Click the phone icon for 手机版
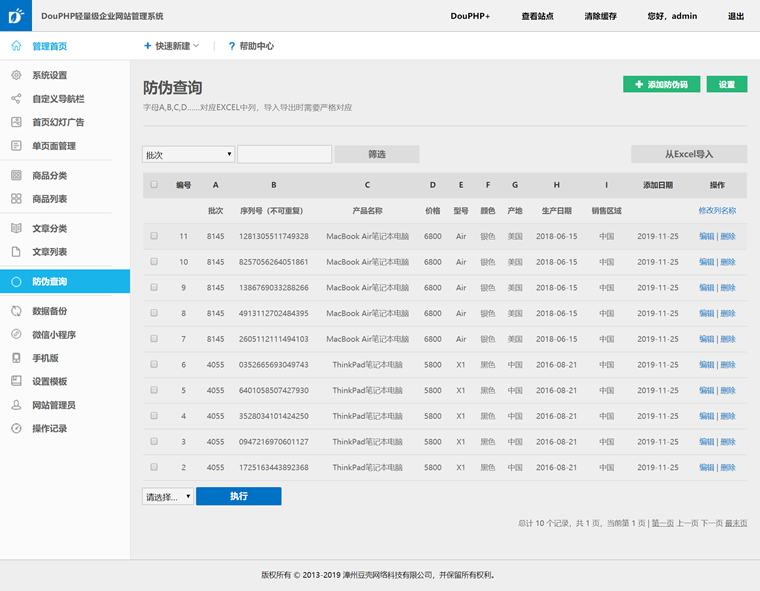This screenshot has width=760, height=591. click(x=16, y=357)
